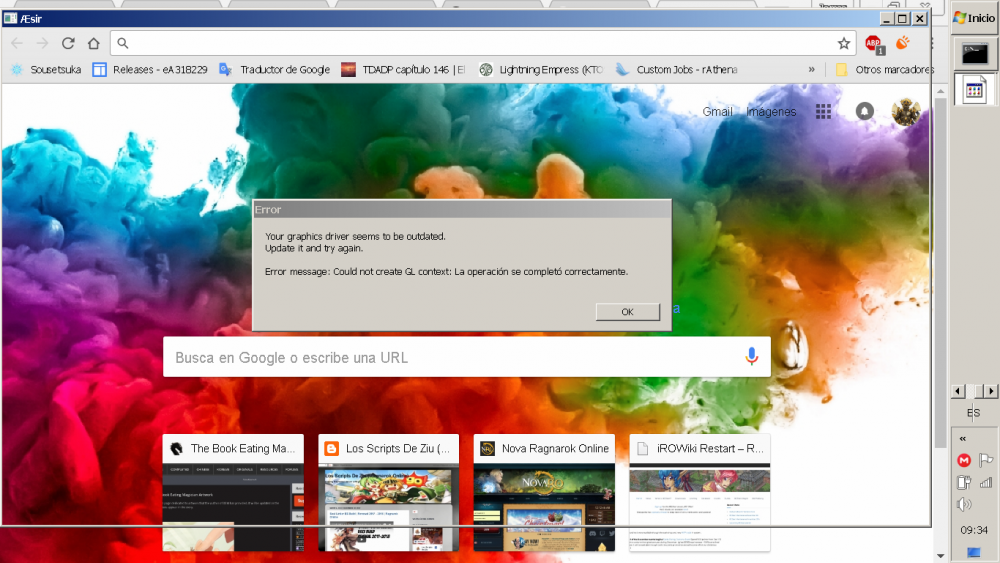Open the Otros marcadores bookmarks folder
Screen dimensions: 1000x563
(x=885, y=69)
